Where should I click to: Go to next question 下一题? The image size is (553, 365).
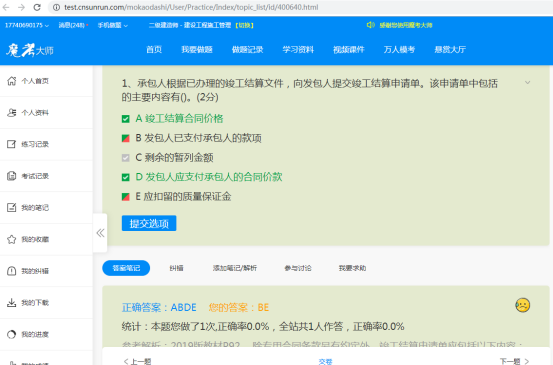tap(515, 361)
